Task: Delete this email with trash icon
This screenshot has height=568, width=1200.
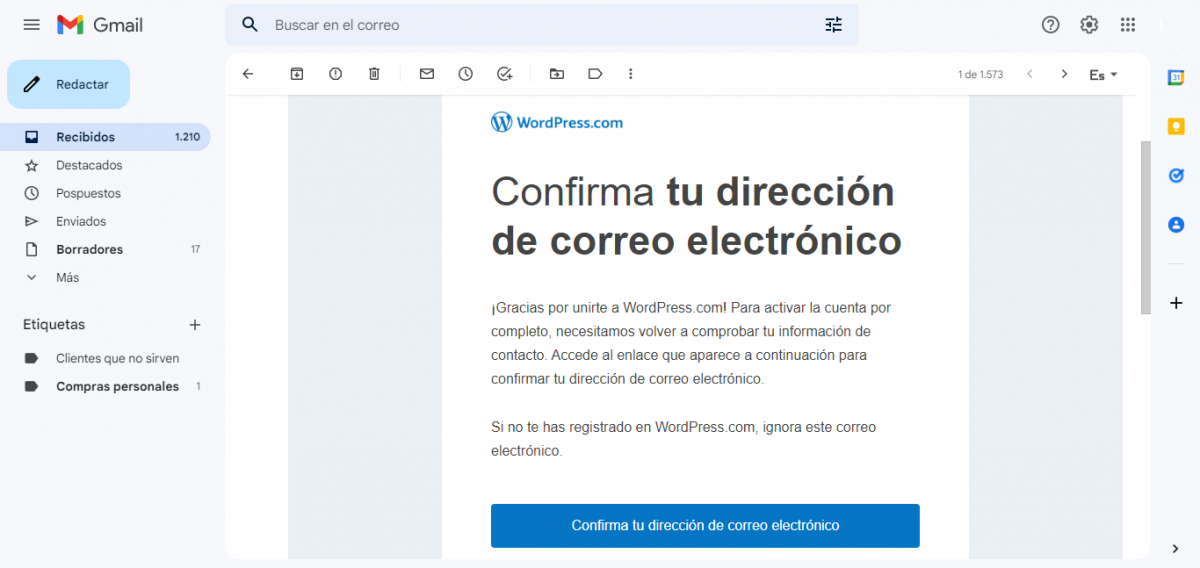Action: (x=374, y=74)
